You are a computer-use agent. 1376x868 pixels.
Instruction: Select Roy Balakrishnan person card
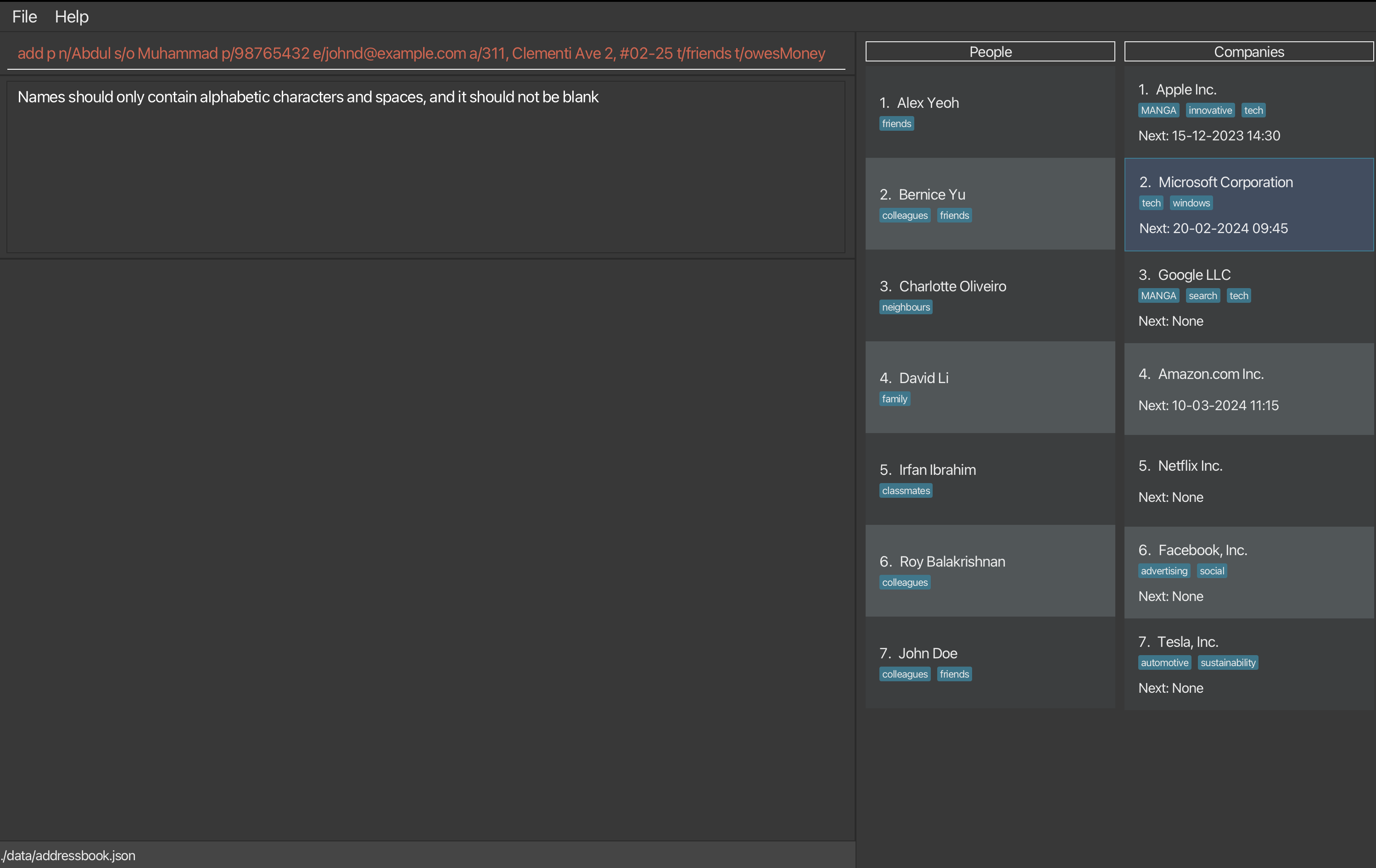pyautogui.click(x=990, y=570)
